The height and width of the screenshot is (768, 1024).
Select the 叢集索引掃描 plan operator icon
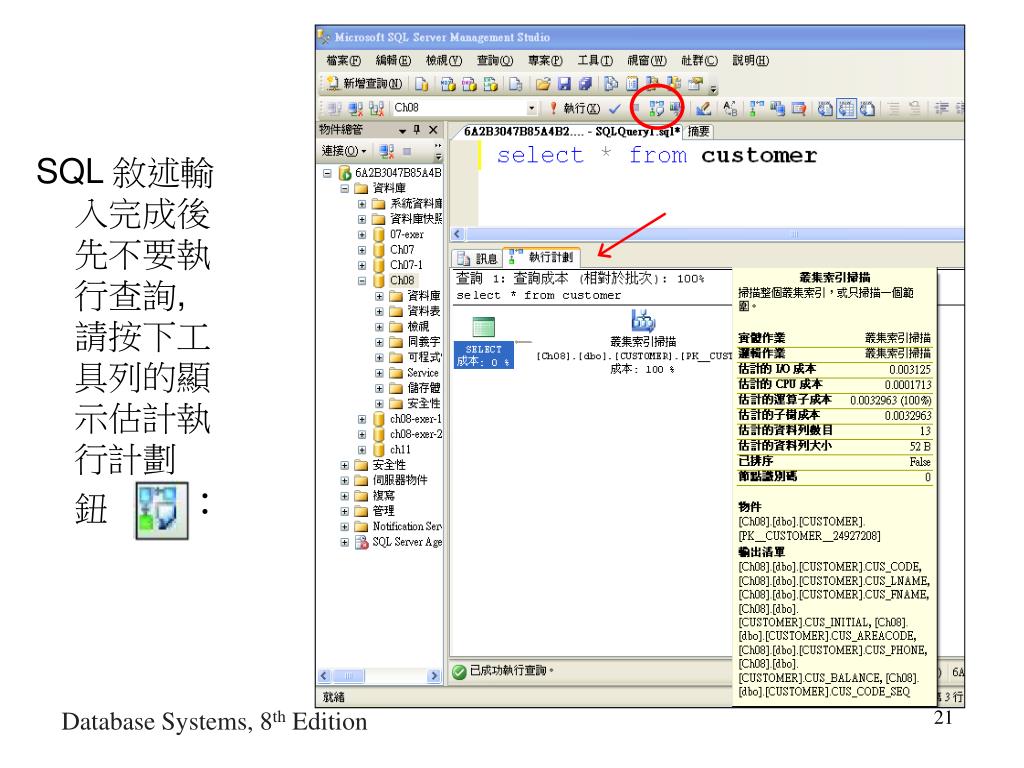click(643, 320)
